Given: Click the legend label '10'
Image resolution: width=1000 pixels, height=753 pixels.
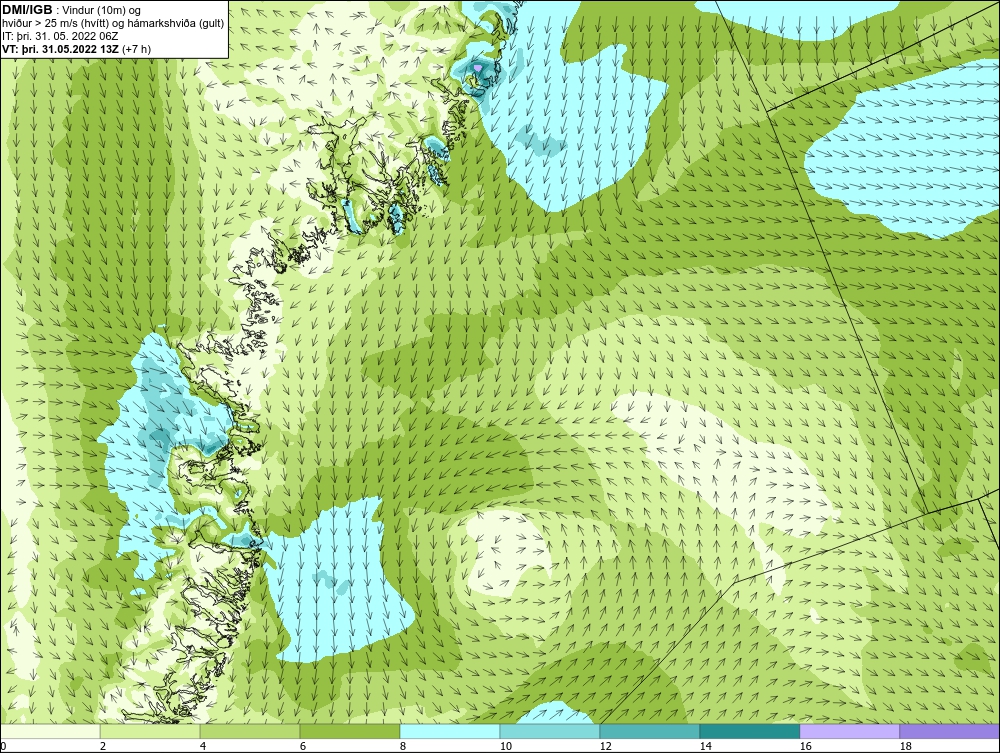Looking at the screenshot, I should click(x=505, y=746).
